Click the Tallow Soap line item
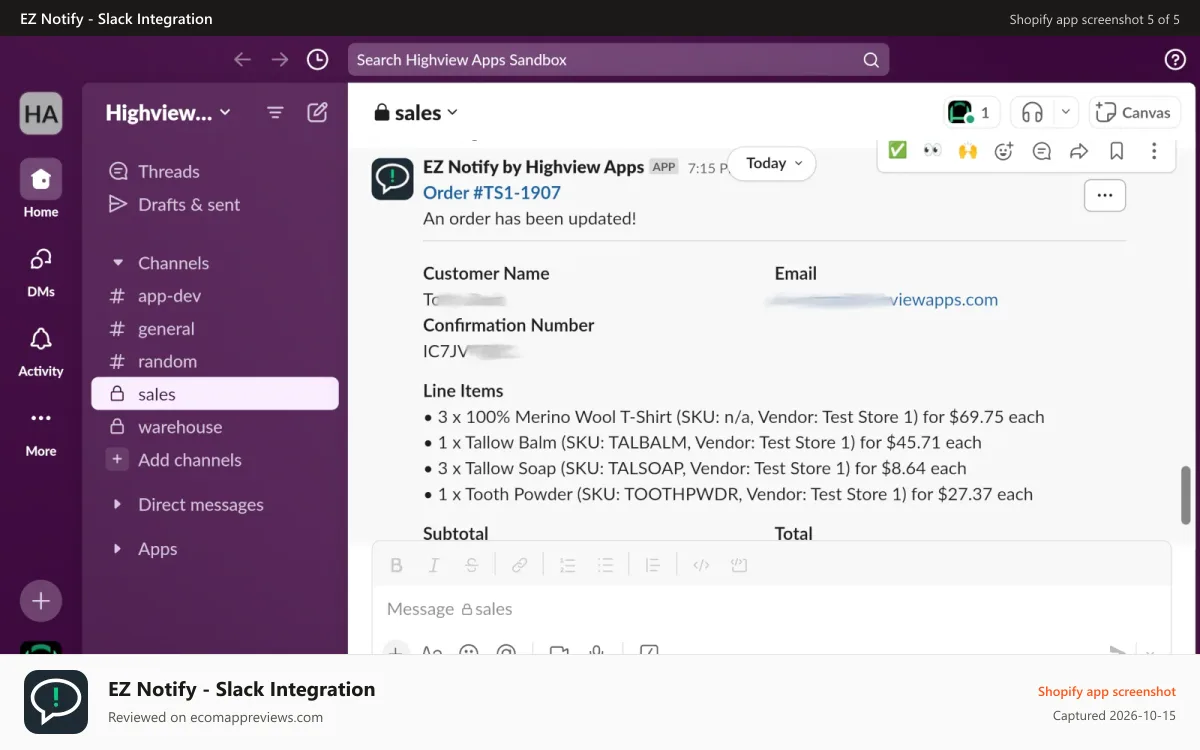The width and height of the screenshot is (1200, 750). [x=695, y=468]
